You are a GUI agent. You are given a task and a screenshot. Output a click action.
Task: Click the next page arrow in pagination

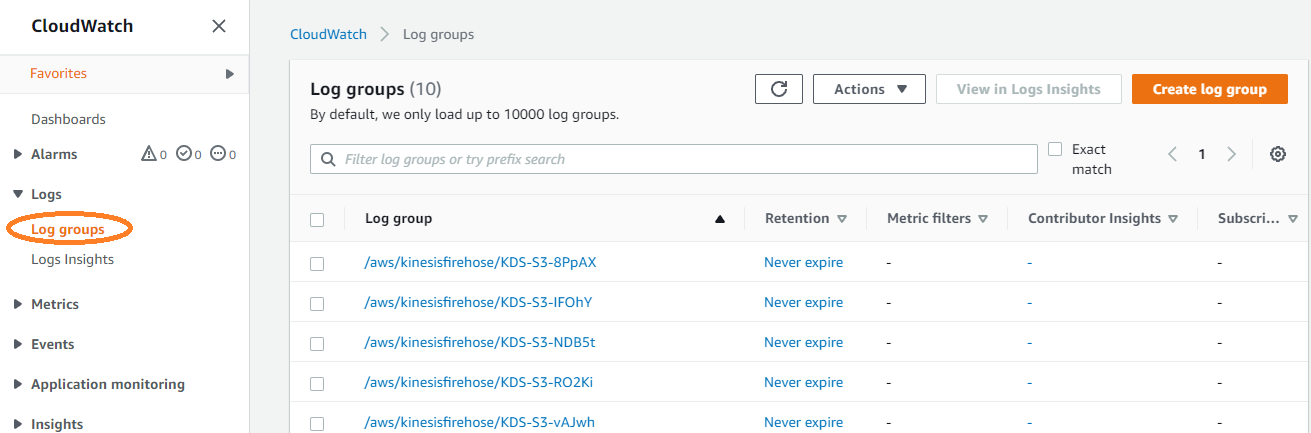1231,154
